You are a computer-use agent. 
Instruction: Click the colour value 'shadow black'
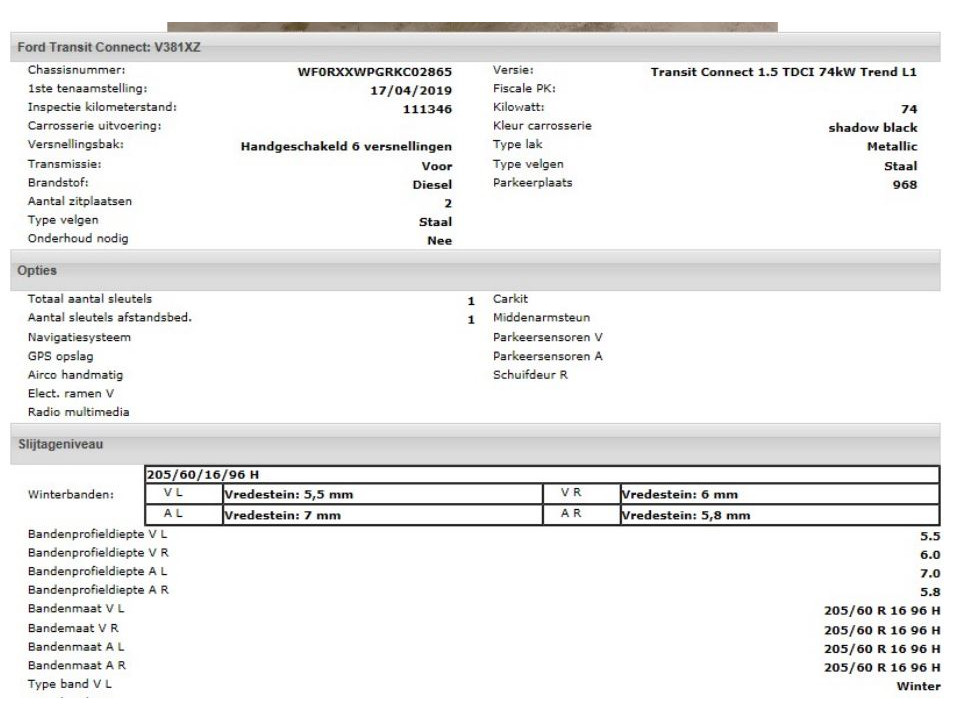tap(872, 128)
